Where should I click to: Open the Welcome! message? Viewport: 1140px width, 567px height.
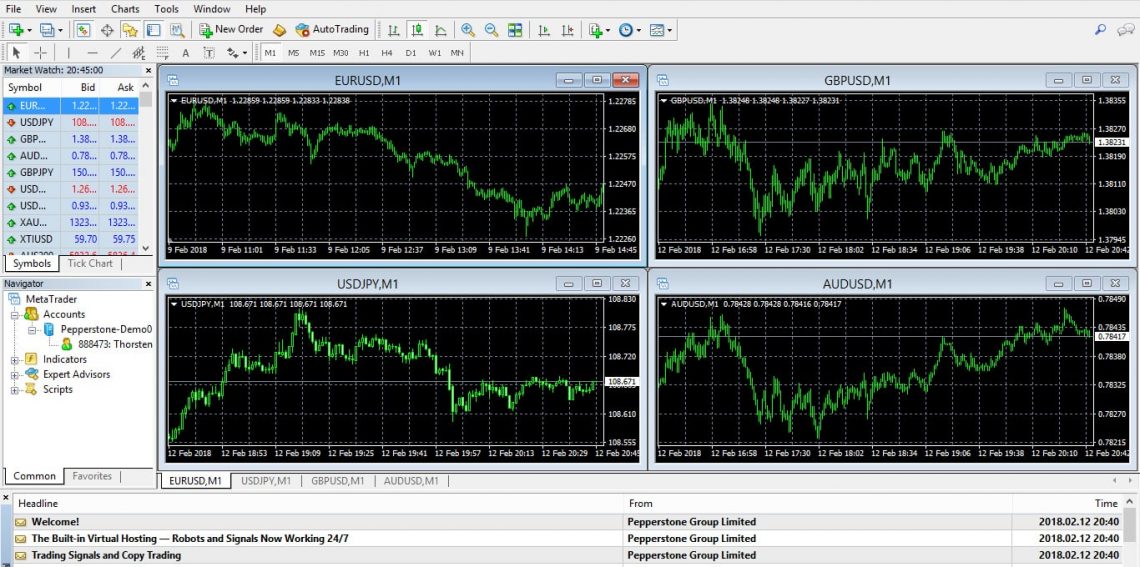pos(55,522)
